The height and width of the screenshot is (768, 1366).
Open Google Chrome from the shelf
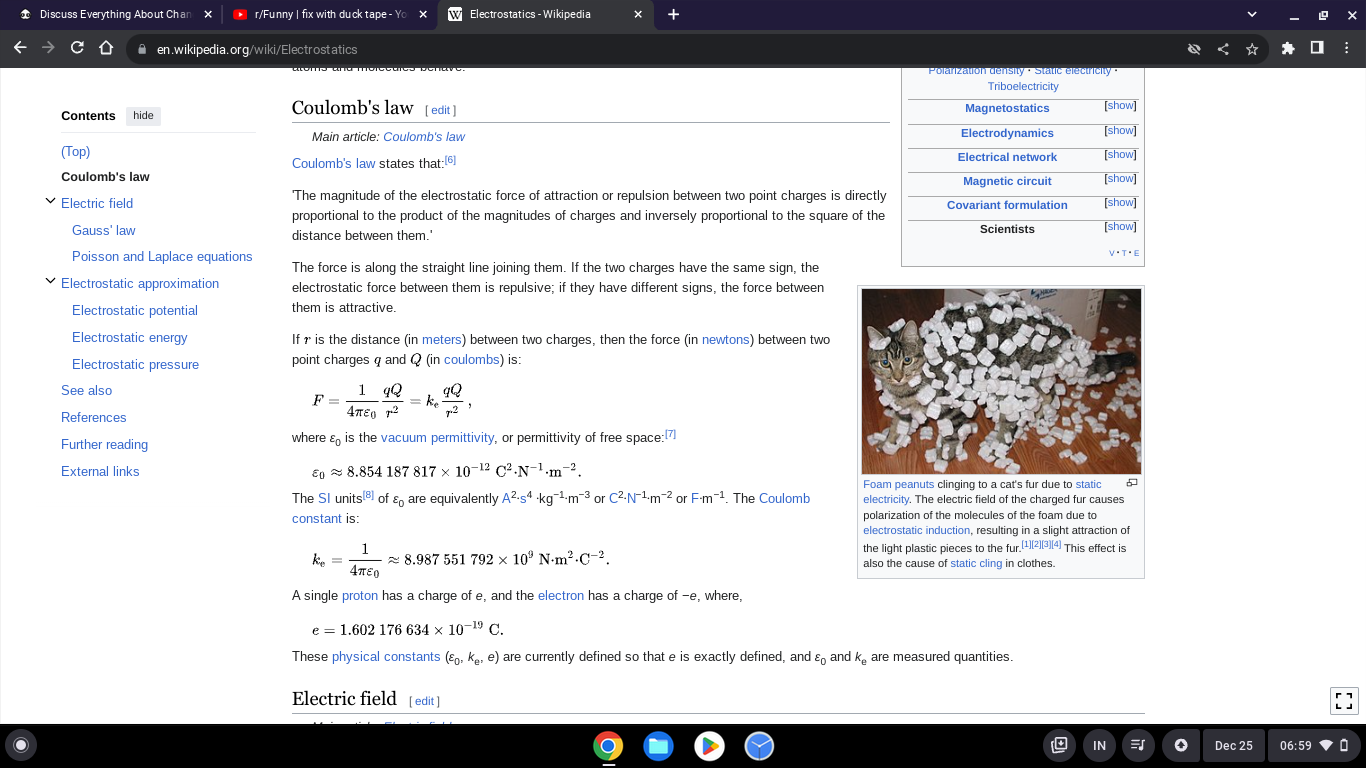click(608, 746)
